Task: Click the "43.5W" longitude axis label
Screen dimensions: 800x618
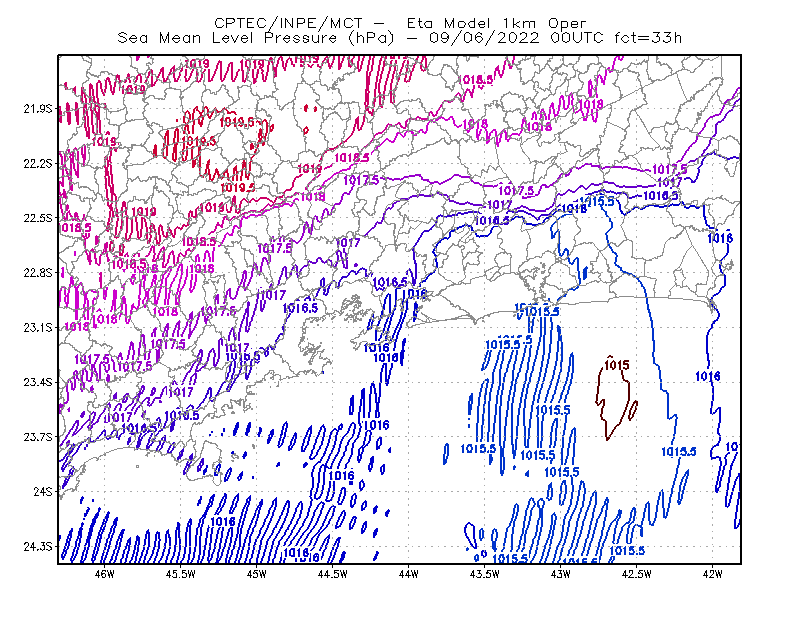Action: [x=485, y=574]
